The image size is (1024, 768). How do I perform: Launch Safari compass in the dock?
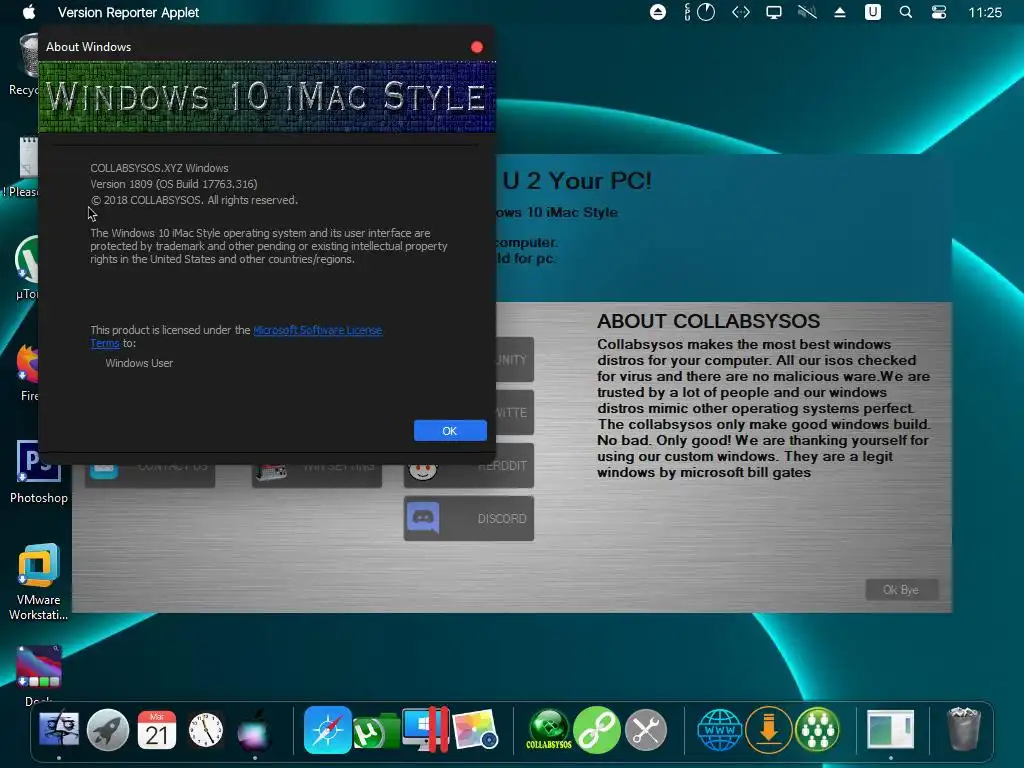point(327,729)
